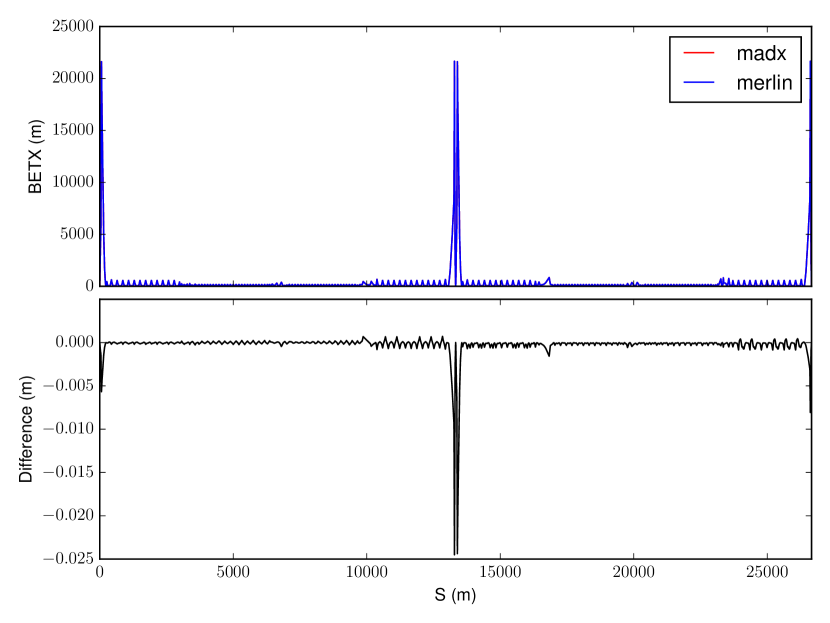Click the 5000 tick on S axis
Viewport: 830px width, 623px height.
click(x=233, y=572)
